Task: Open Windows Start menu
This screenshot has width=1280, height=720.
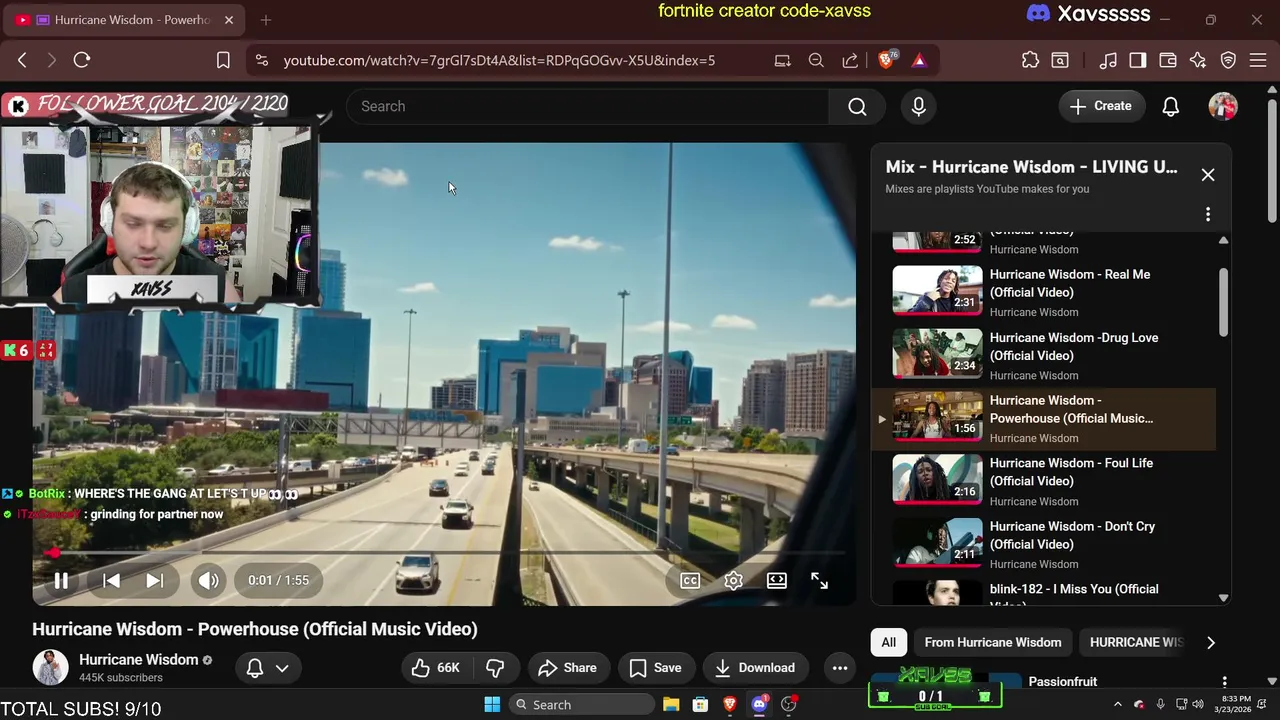Action: click(492, 705)
